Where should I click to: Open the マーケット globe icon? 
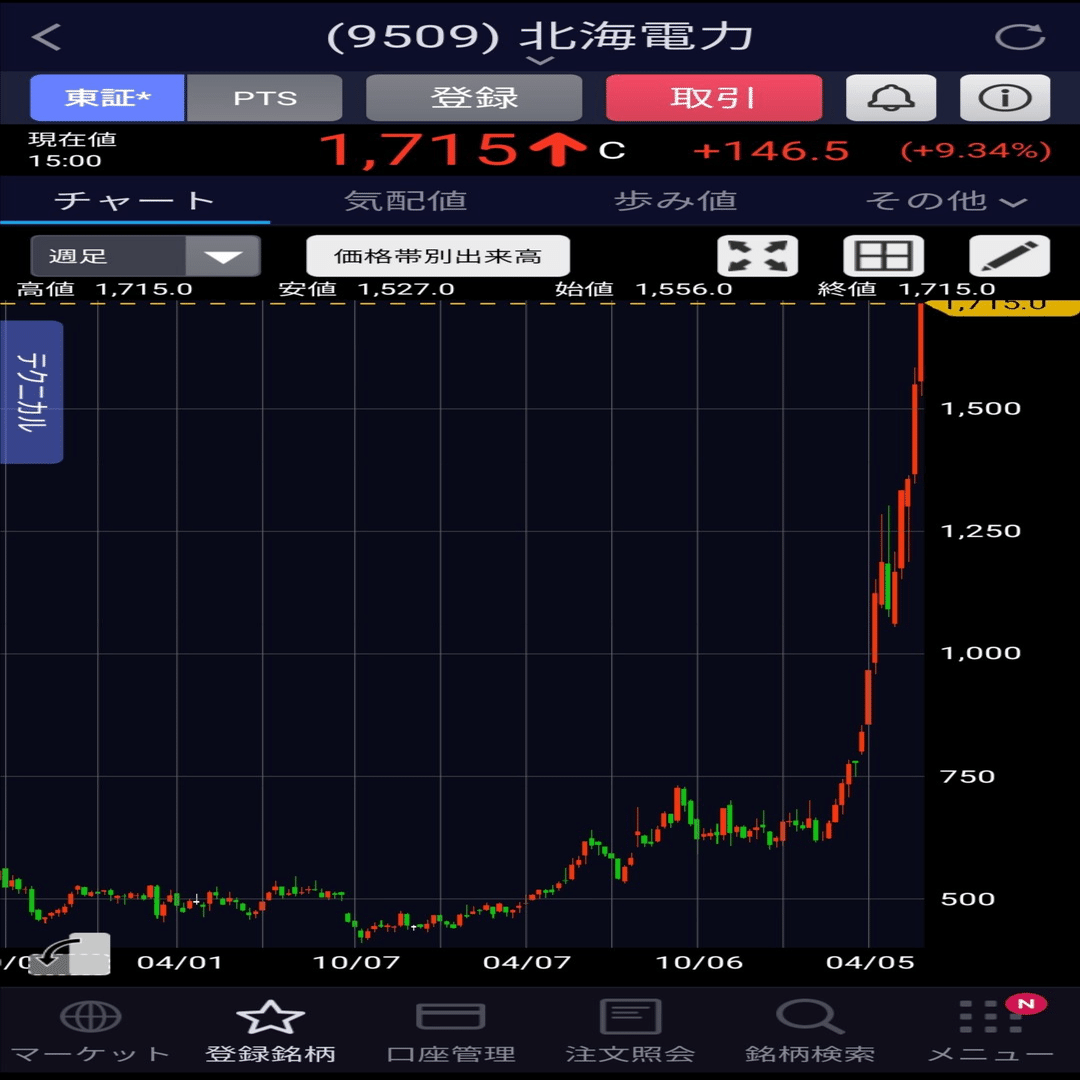click(x=90, y=1017)
